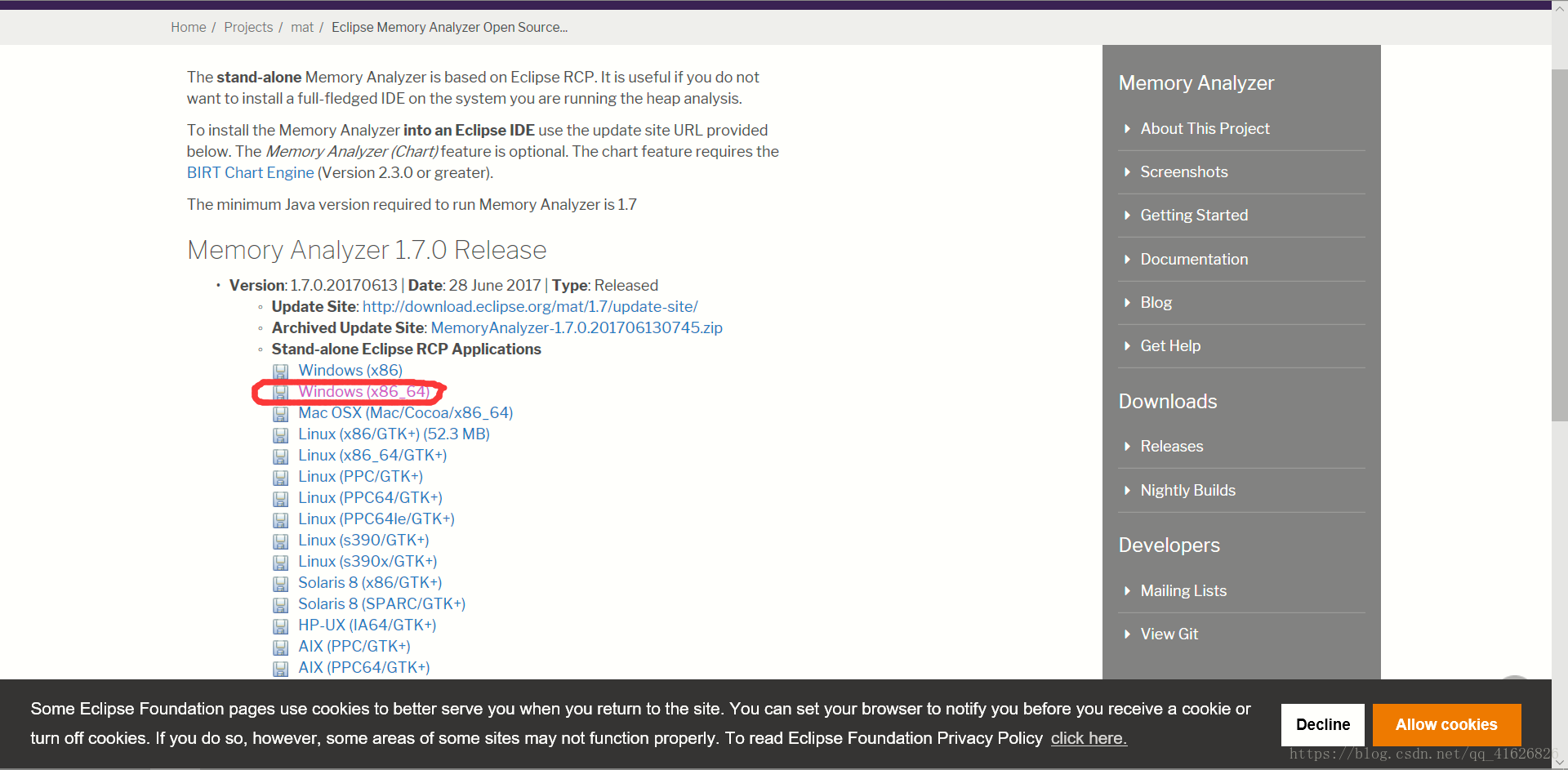The image size is (1568, 770).
Task: Open Linux (s390/GTK+) download link
Action: pos(363,541)
